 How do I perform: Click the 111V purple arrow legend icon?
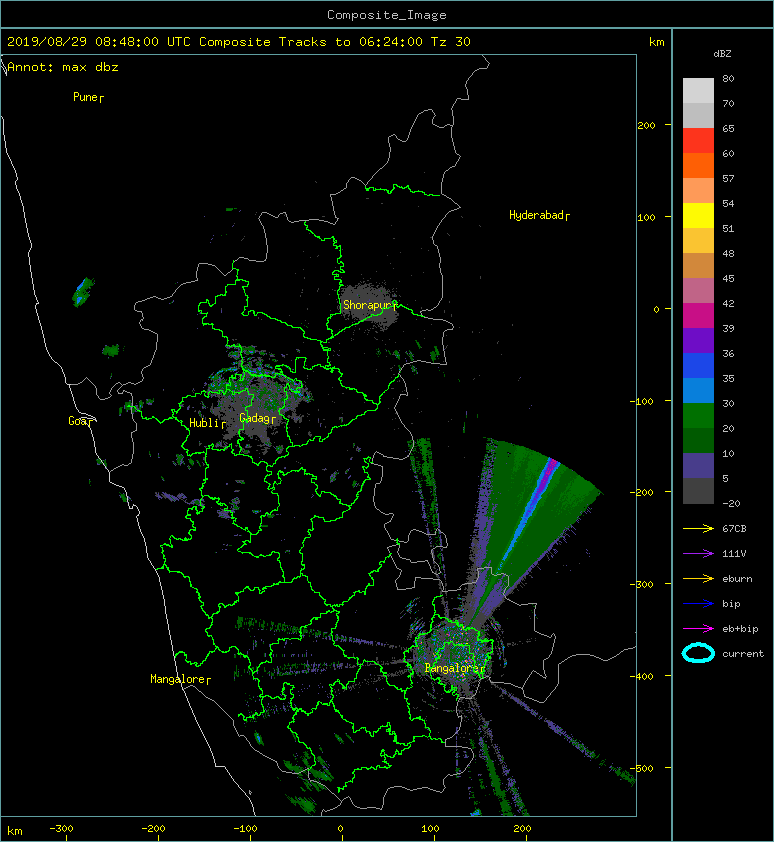(x=698, y=554)
